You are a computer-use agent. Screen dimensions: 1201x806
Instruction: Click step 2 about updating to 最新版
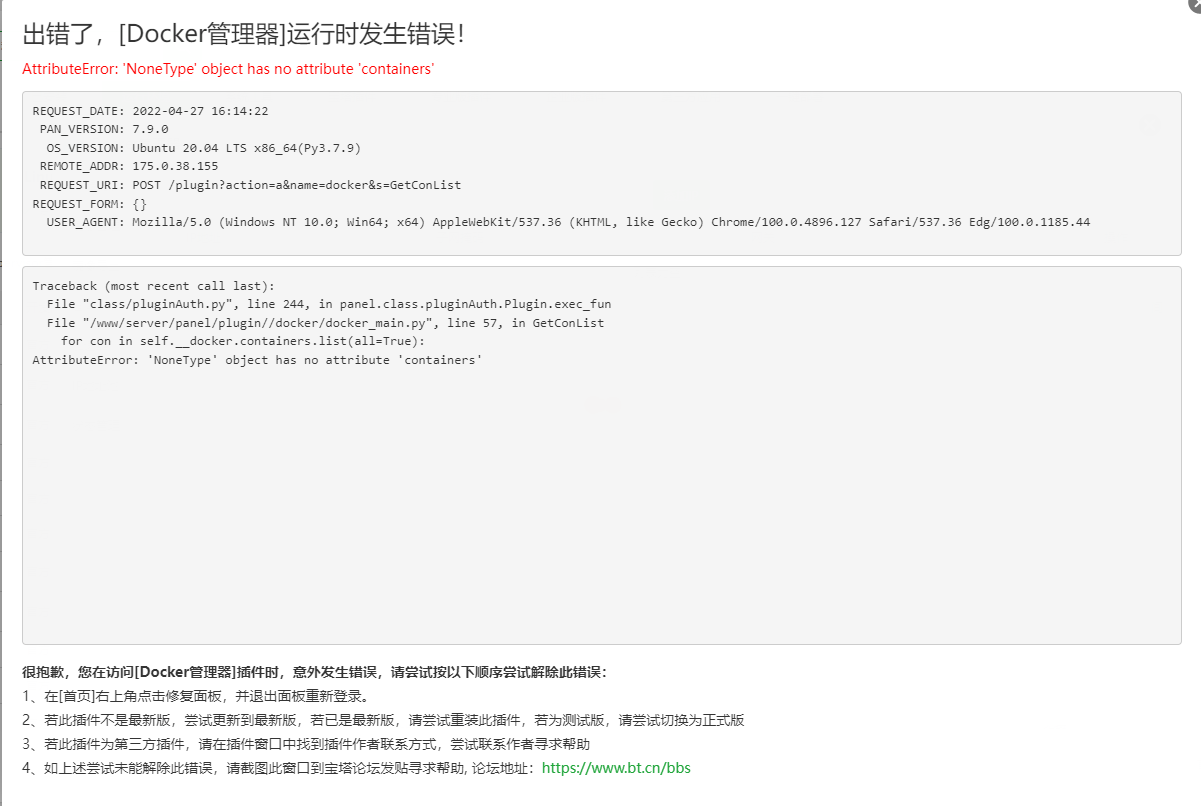point(383,720)
